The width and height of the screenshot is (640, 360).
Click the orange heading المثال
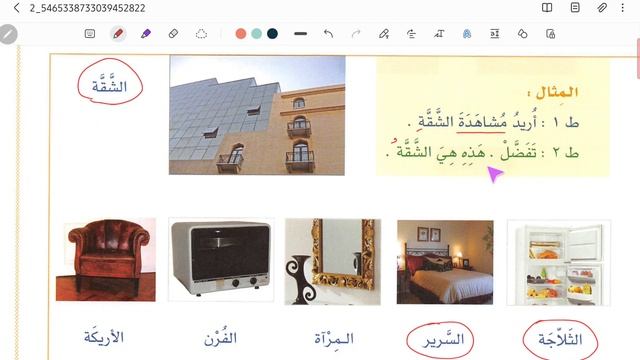coord(553,92)
